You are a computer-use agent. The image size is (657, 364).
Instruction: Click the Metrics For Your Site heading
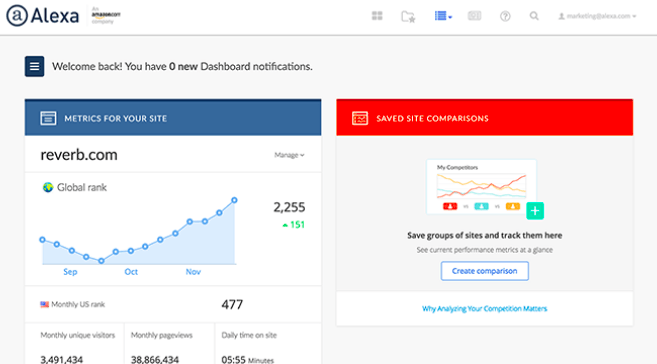115,119
